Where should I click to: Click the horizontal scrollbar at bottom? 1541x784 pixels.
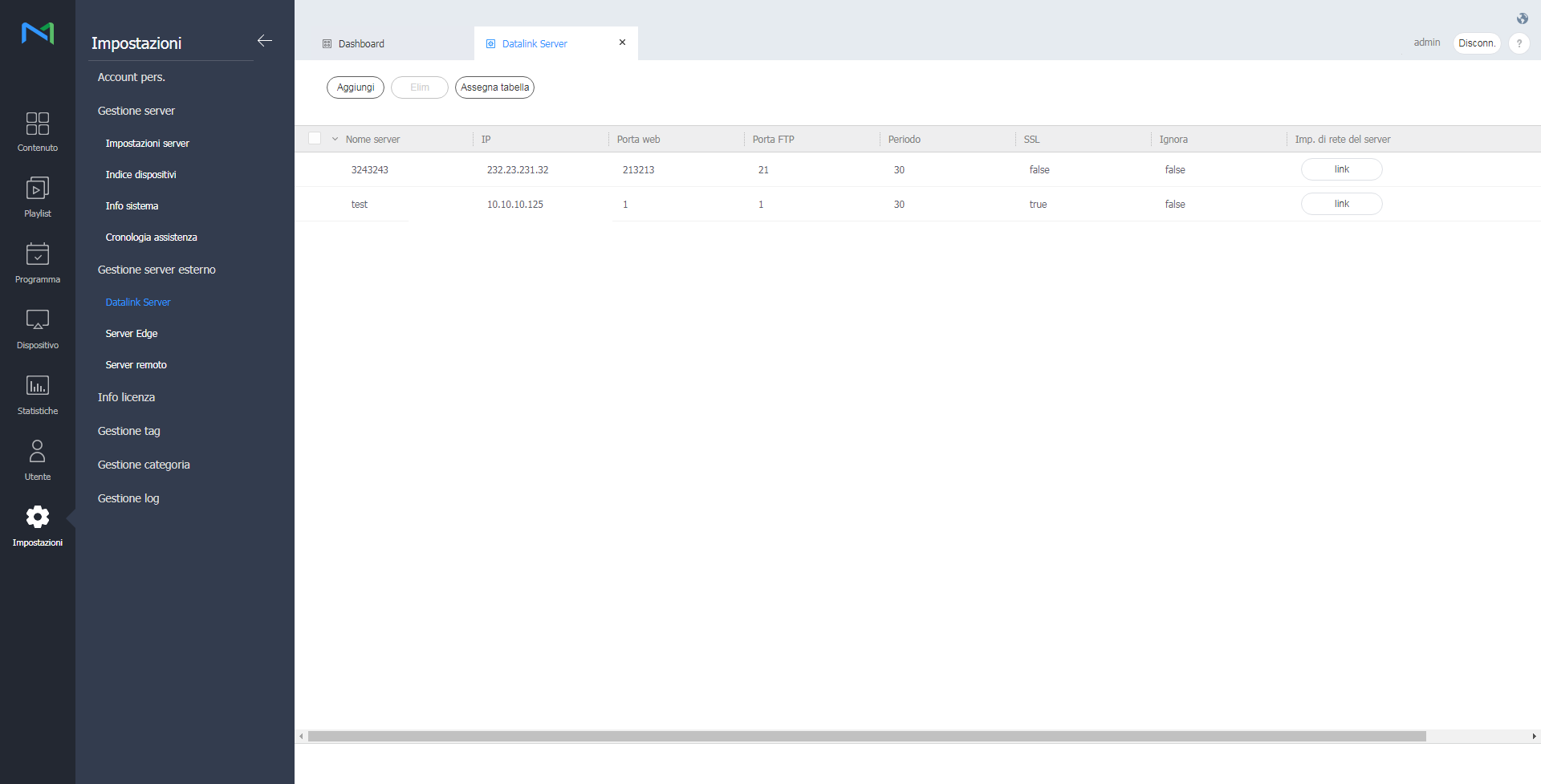click(x=867, y=737)
